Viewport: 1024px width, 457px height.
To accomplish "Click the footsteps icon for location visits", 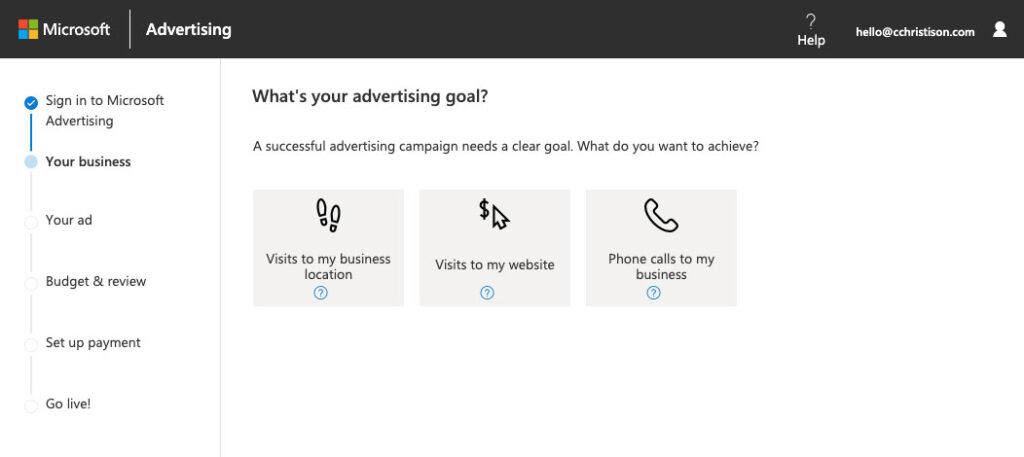I will click(328, 213).
